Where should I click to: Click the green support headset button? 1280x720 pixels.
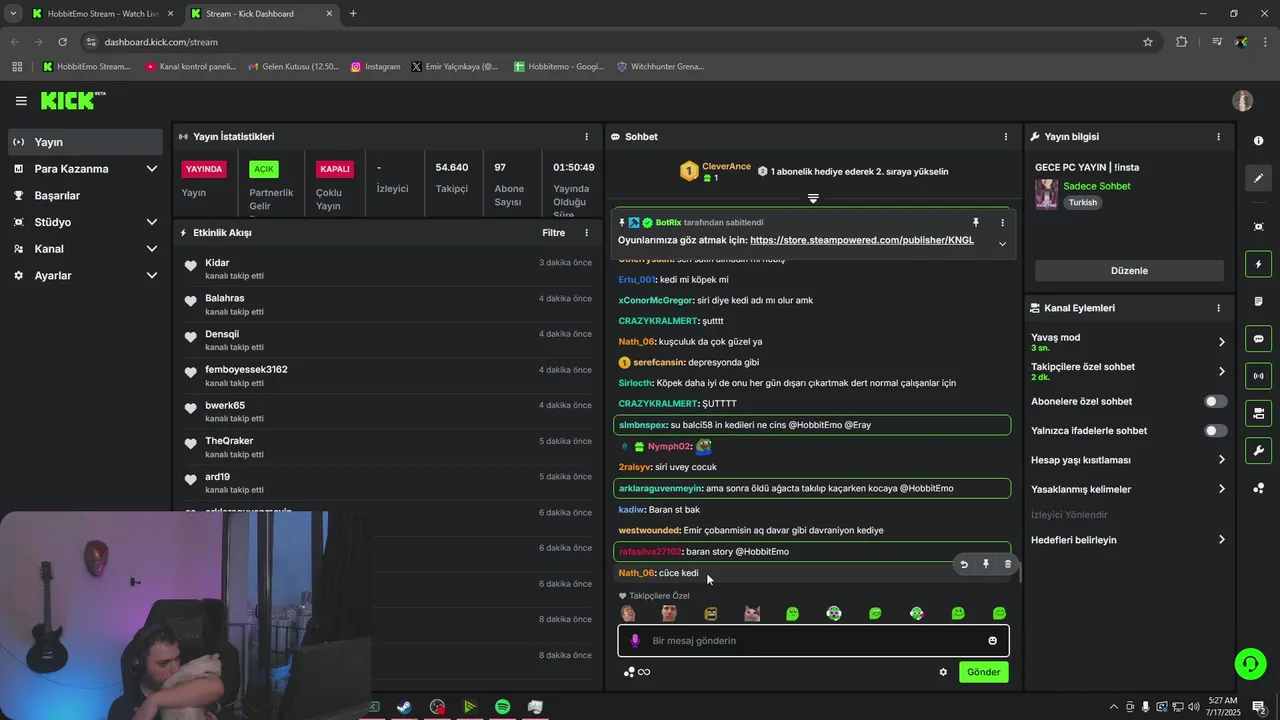click(x=1249, y=663)
